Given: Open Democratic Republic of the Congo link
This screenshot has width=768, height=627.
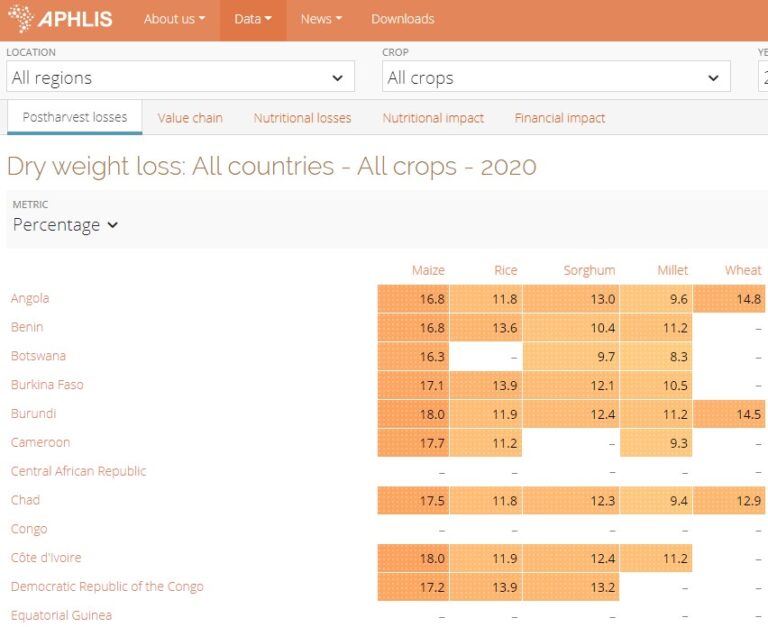Looking at the screenshot, I should 107,587.
